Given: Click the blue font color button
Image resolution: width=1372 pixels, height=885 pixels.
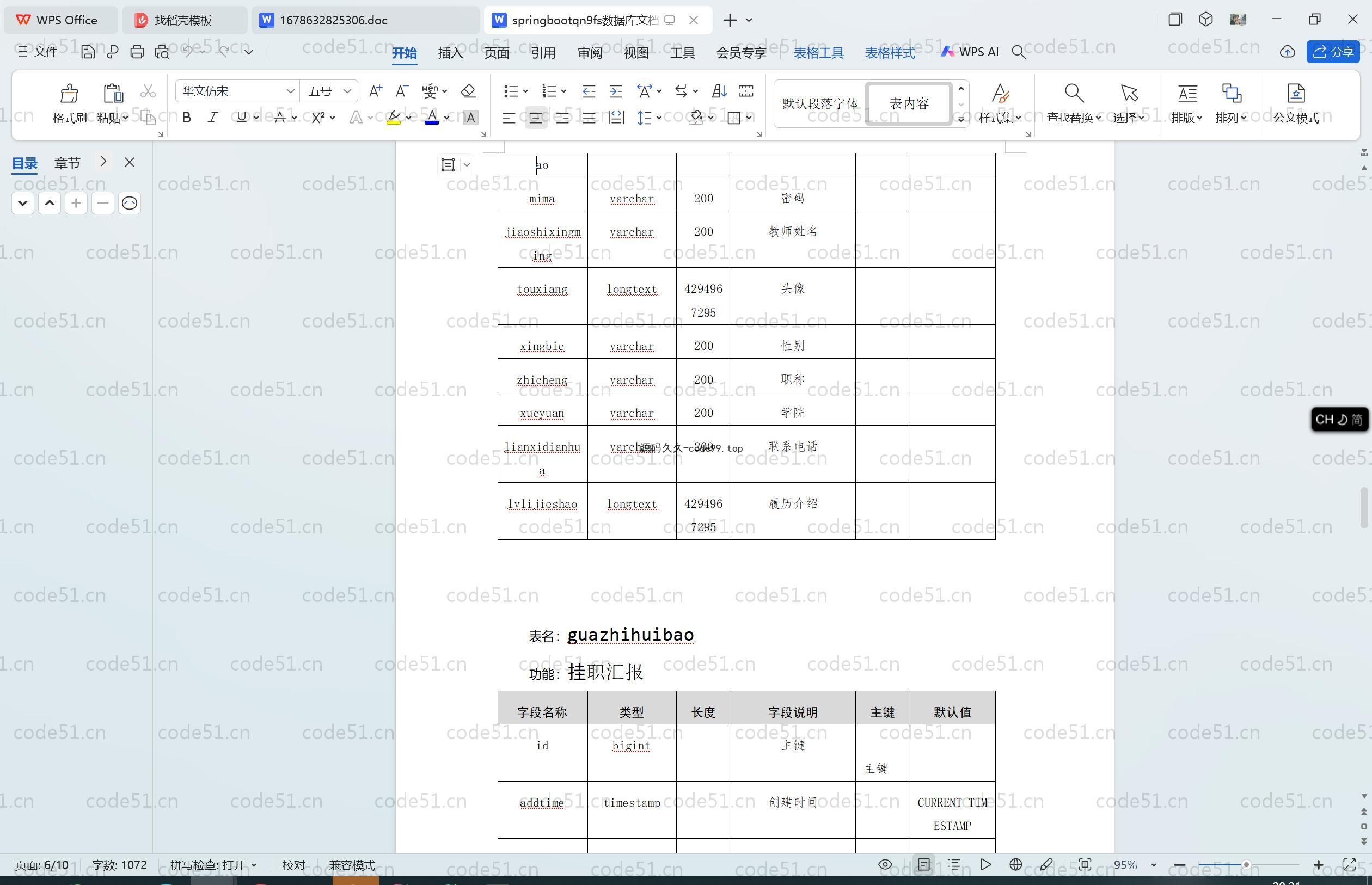Looking at the screenshot, I should point(432,118).
